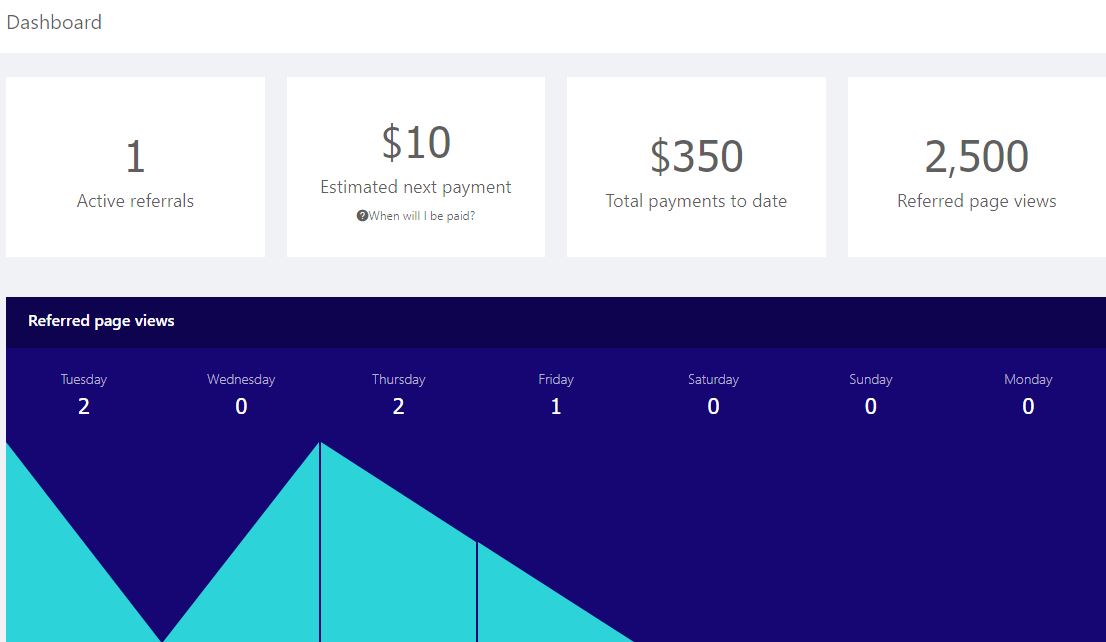Click the '$350' payments total
The height and width of the screenshot is (642, 1106).
pyautogui.click(x=695, y=155)
